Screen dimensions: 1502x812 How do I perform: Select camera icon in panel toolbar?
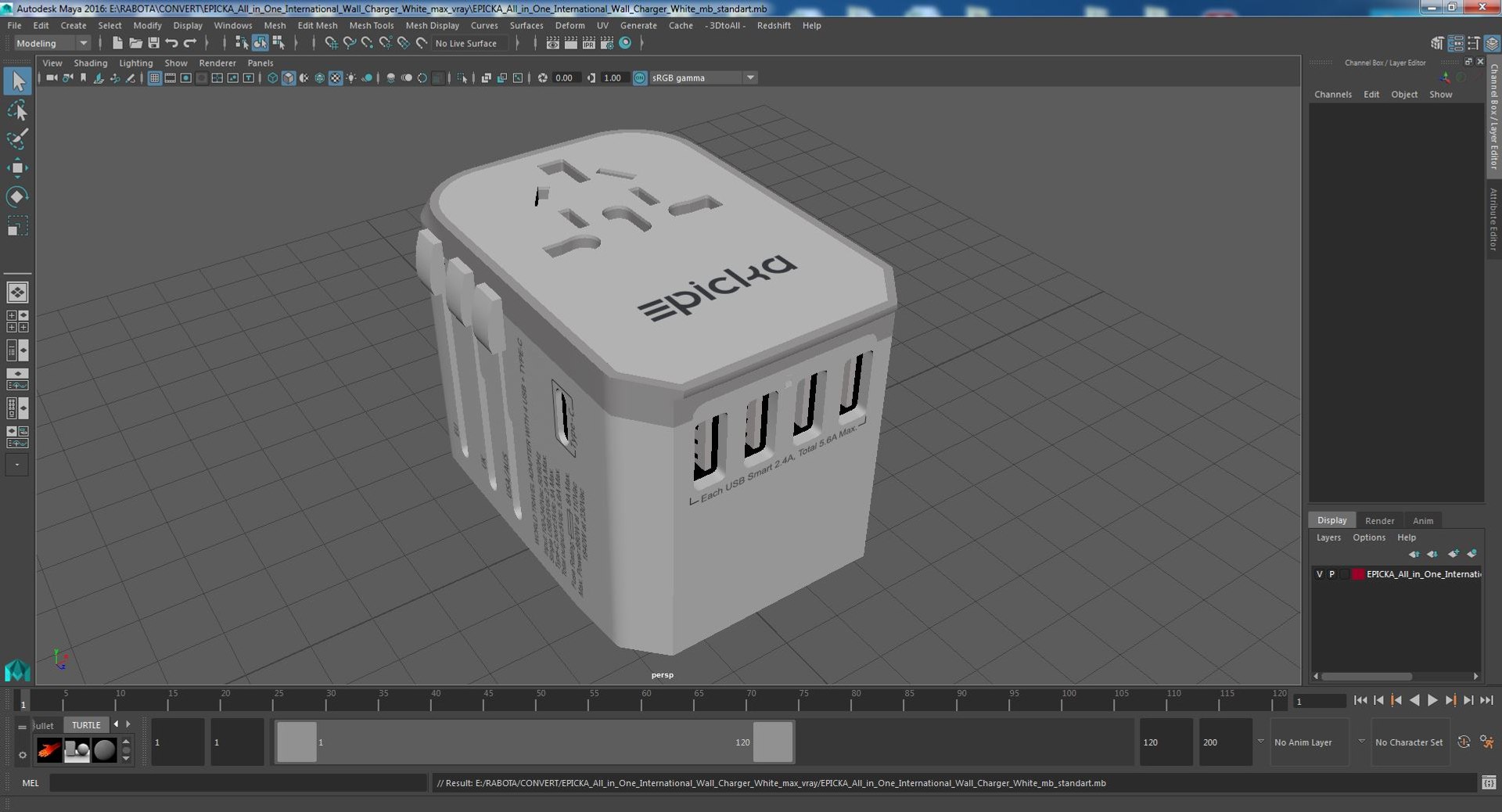tap(52, 77)
